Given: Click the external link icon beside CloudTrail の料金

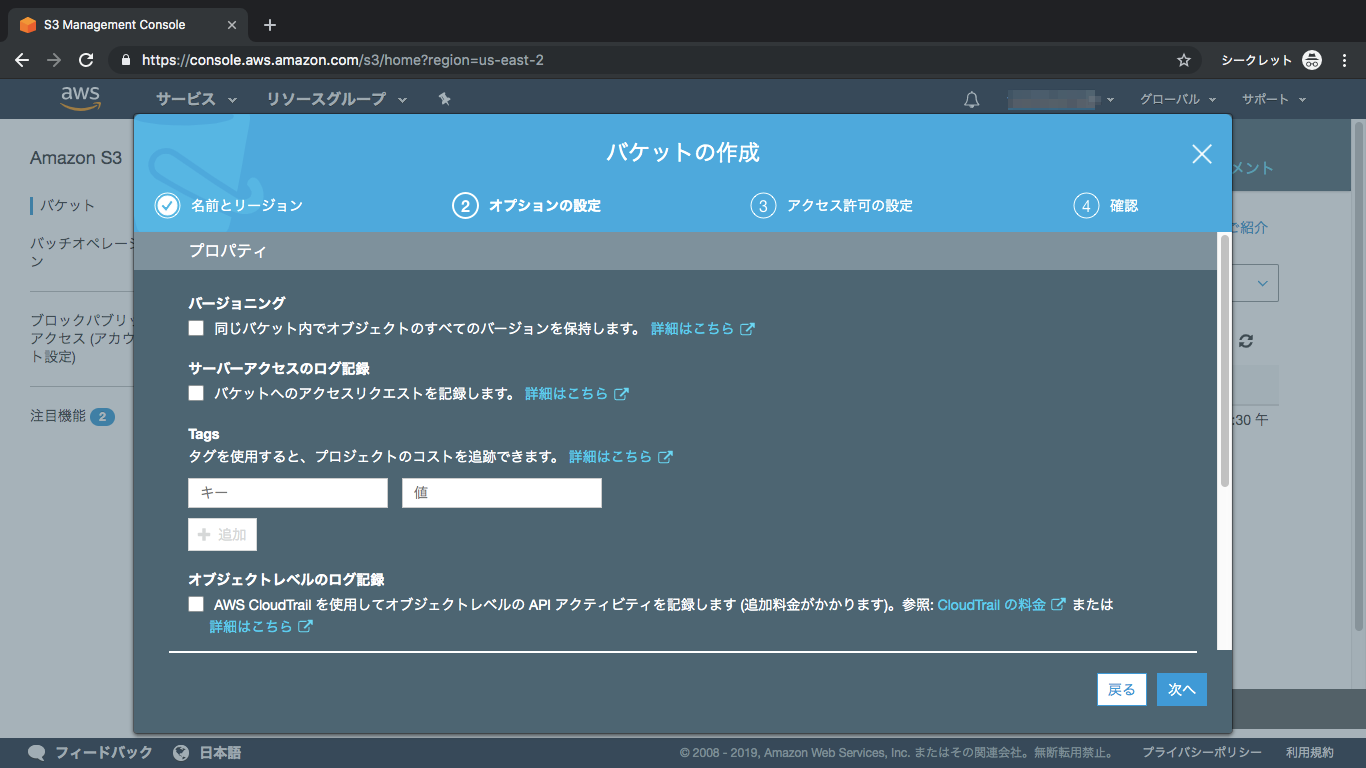Looking at the screenshot, I should click(x=1058, y=604).
